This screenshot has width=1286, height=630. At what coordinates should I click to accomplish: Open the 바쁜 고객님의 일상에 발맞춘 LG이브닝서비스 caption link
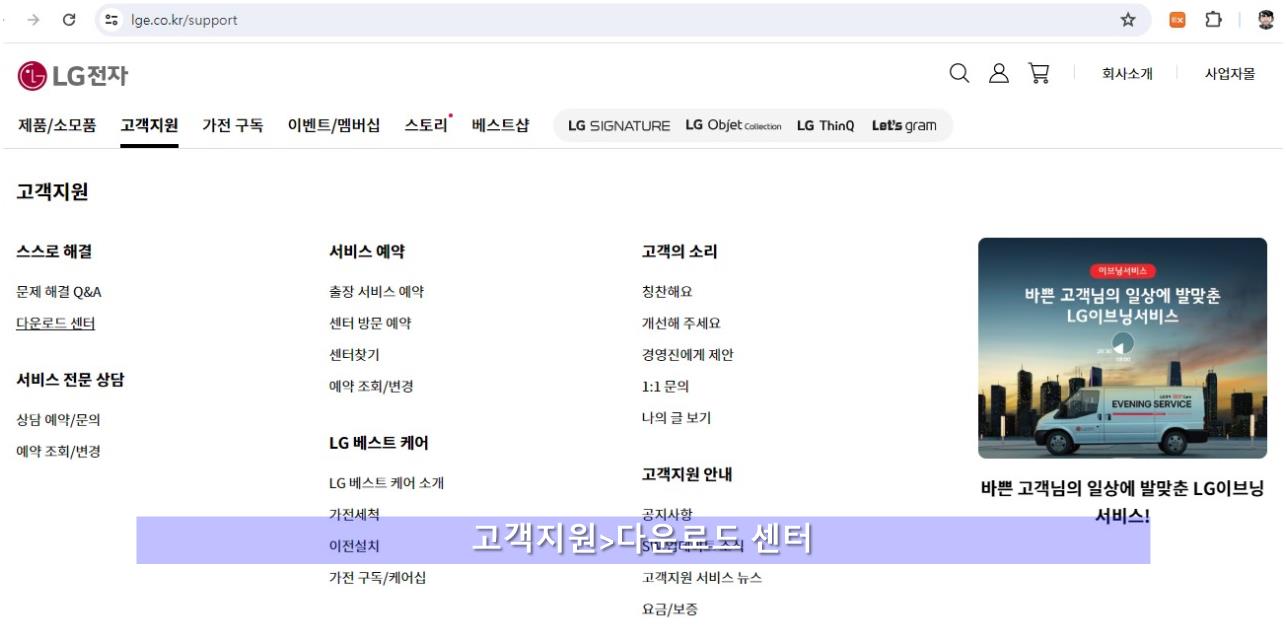tap(1122, 502)
